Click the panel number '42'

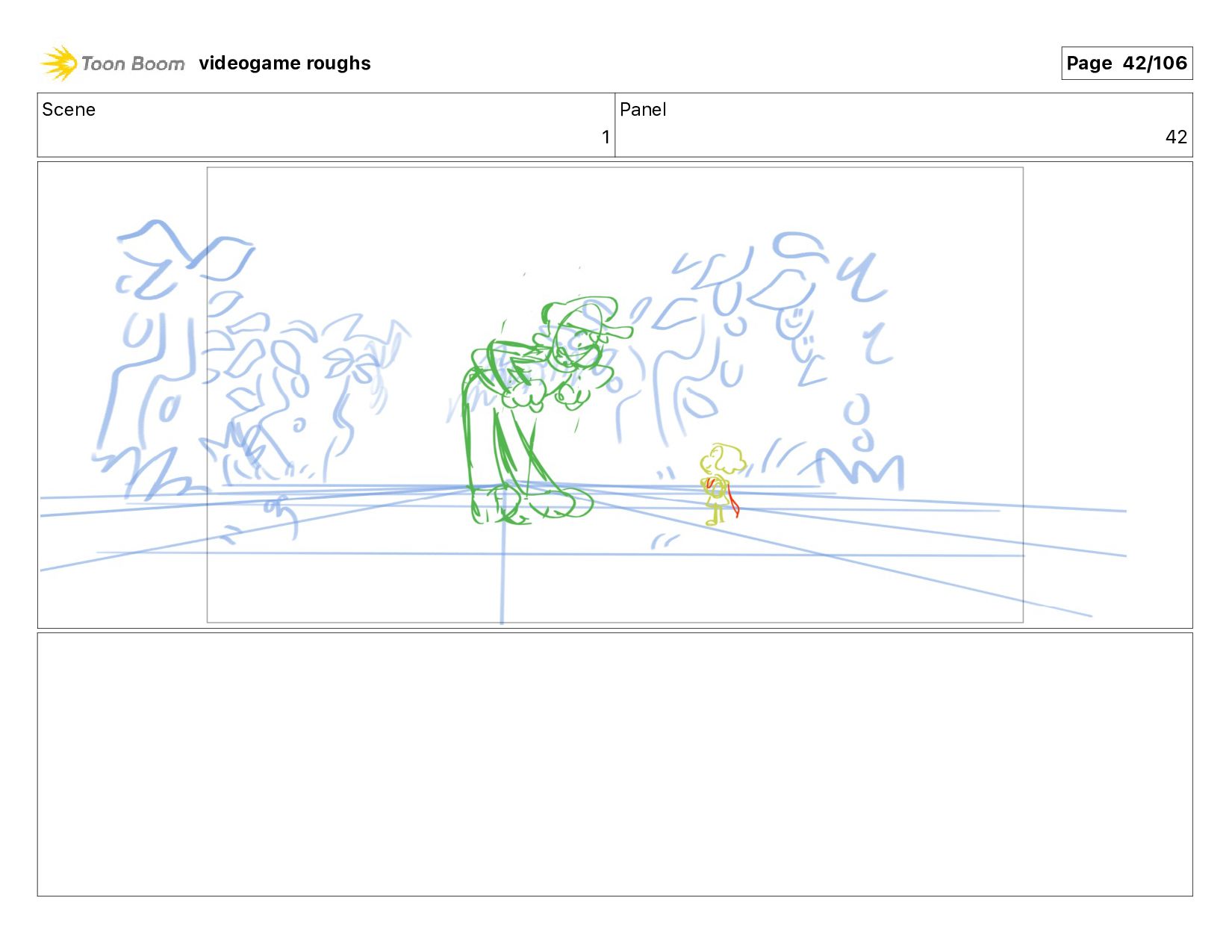click(1176, 137)
